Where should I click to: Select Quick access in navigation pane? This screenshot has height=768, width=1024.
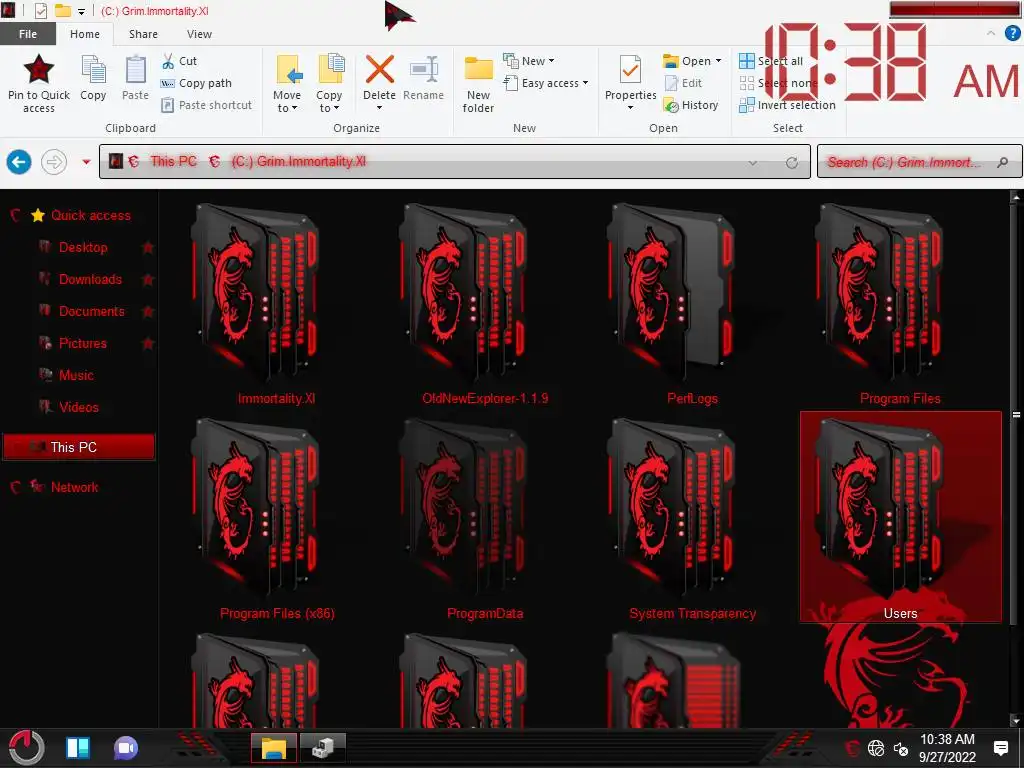click(x=91, y=215)
